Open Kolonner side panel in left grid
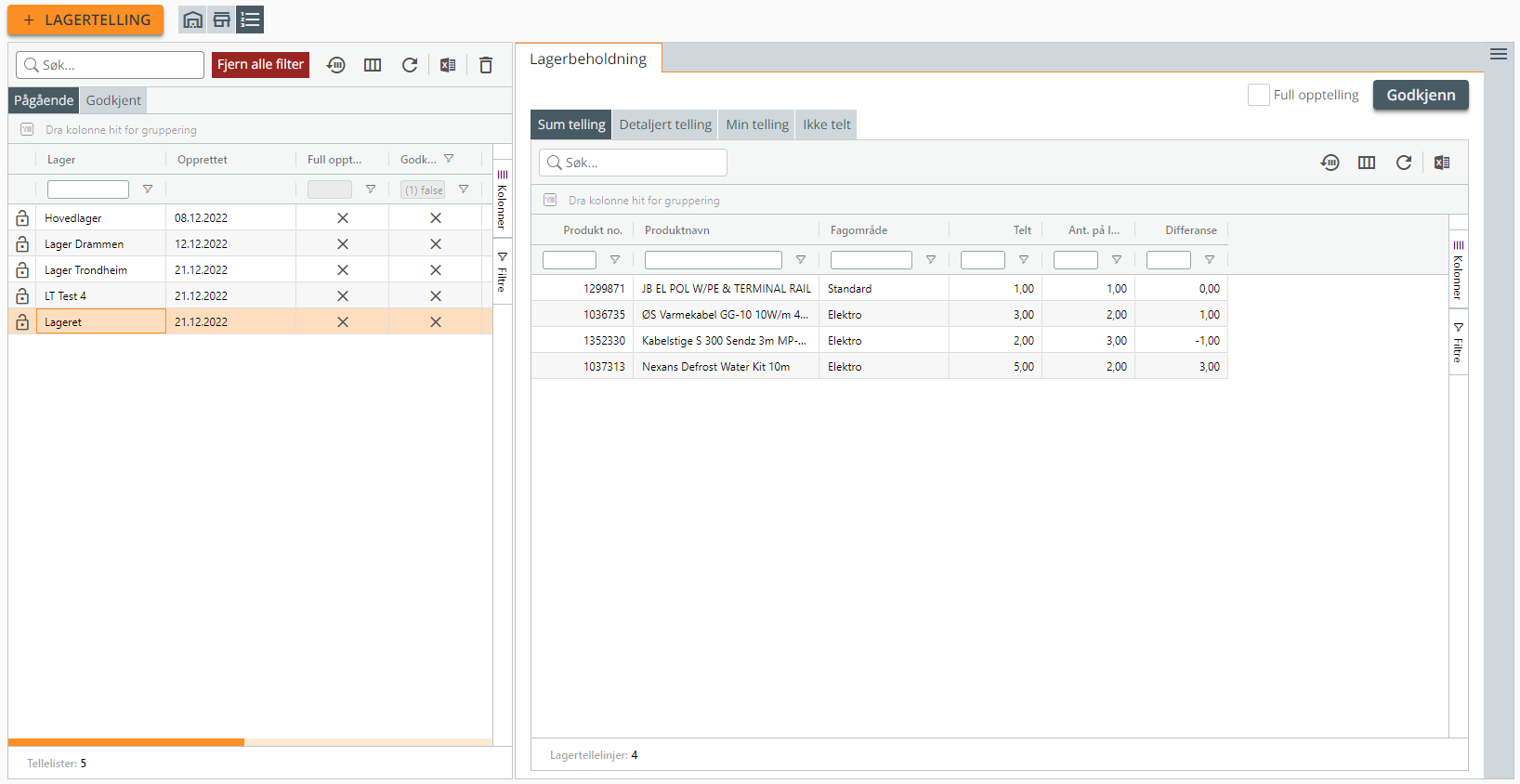Image resolution: width=1520 pixels, height=784 pixels. click(x=502, y=199)
